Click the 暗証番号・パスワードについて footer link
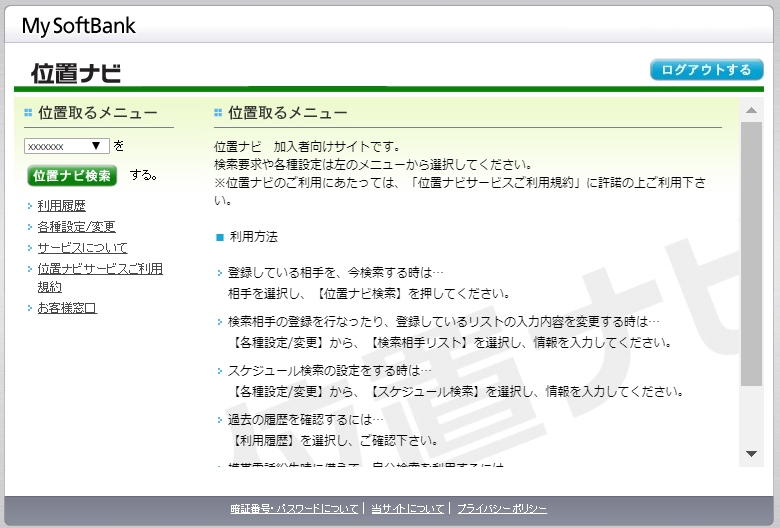 [294, 509]
